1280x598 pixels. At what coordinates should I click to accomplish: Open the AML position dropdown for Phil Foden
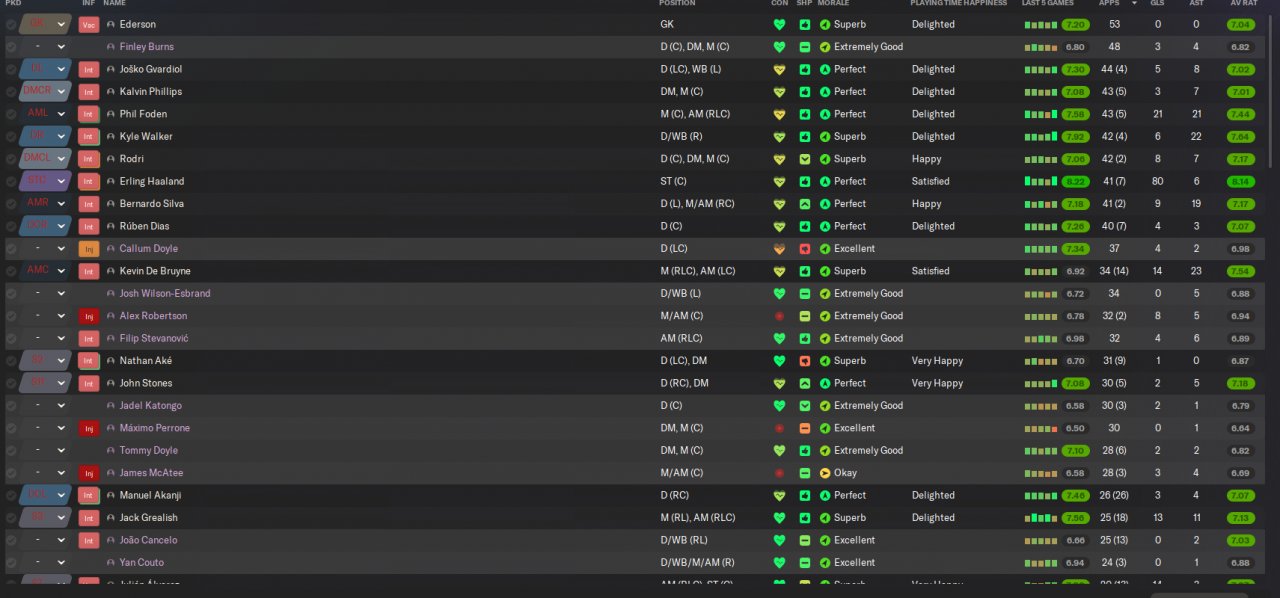[x=61, y=114]
